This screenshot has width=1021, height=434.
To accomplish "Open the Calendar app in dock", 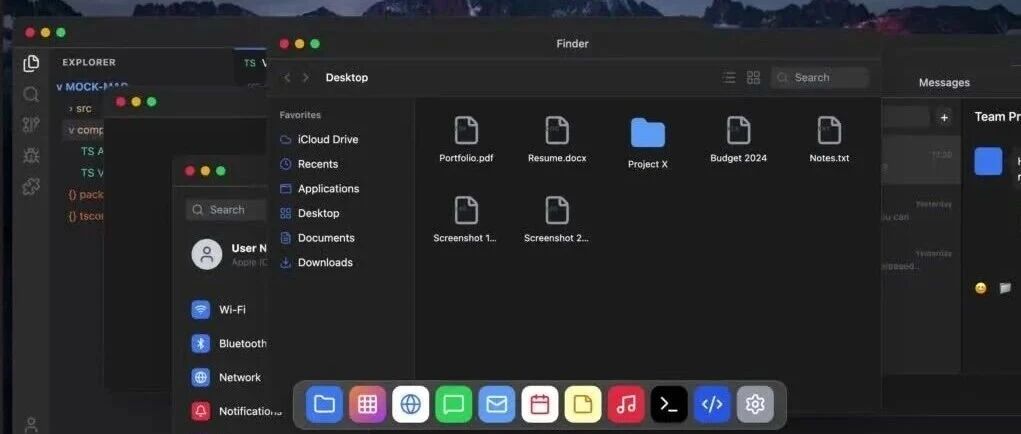I will point(540,404).
